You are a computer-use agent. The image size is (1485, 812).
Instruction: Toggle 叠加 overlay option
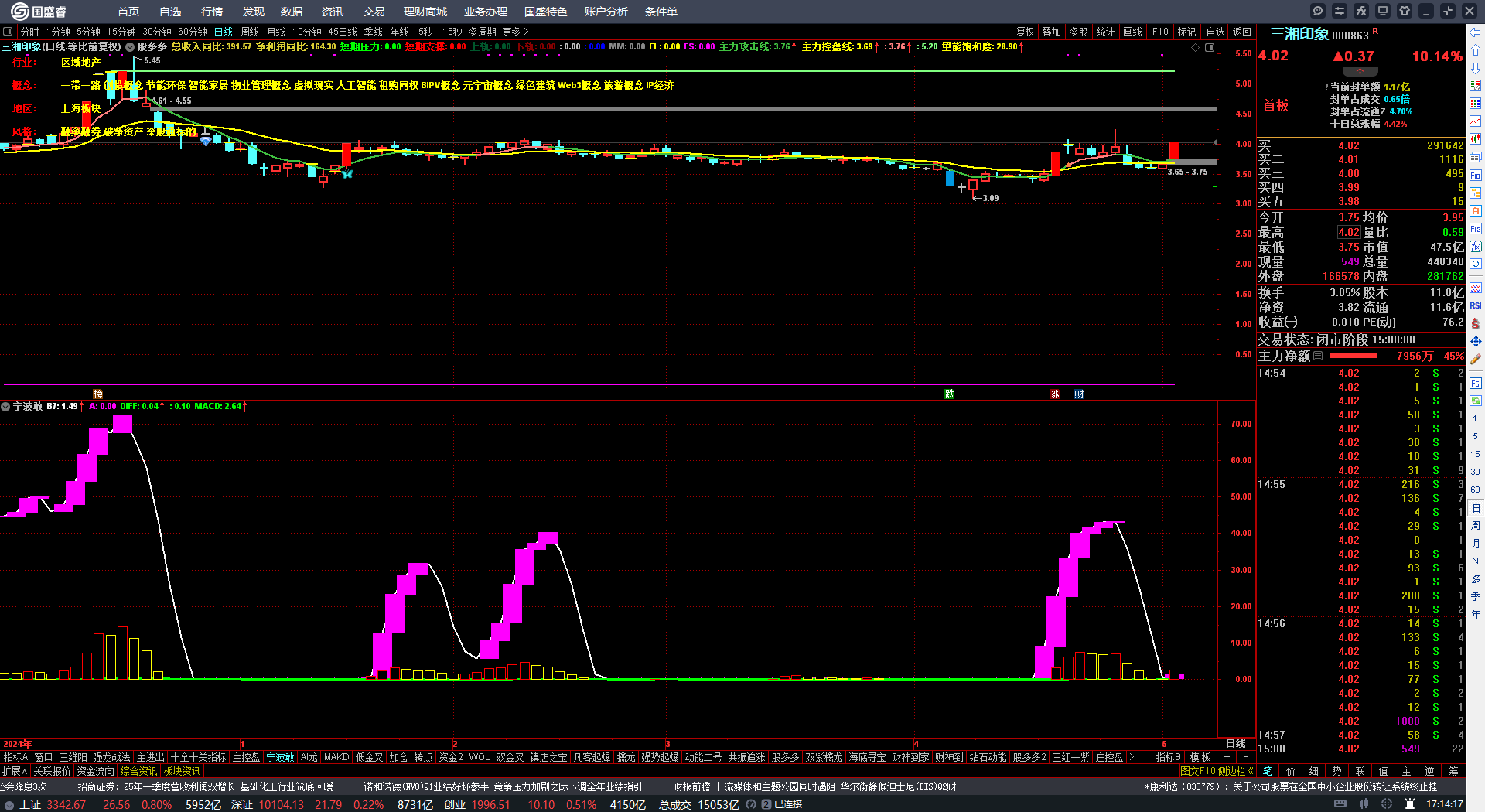pyautogui.click(x=1051, y=32)
